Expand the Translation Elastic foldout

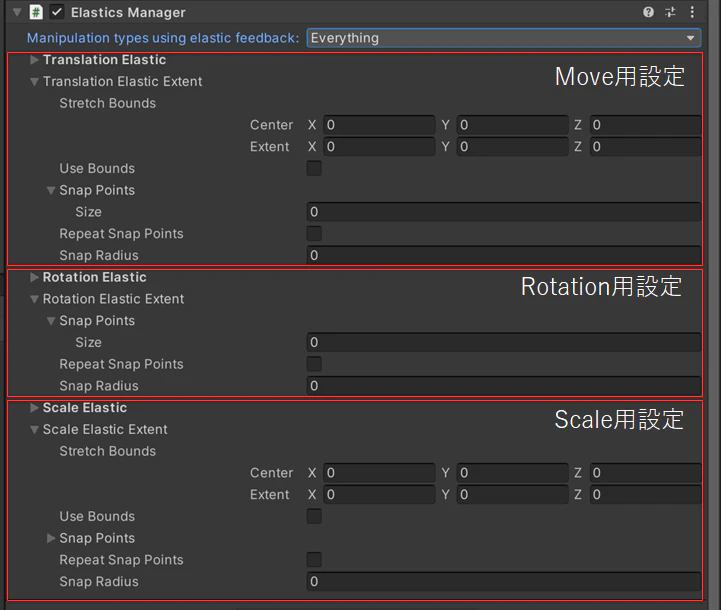point(34,60)
